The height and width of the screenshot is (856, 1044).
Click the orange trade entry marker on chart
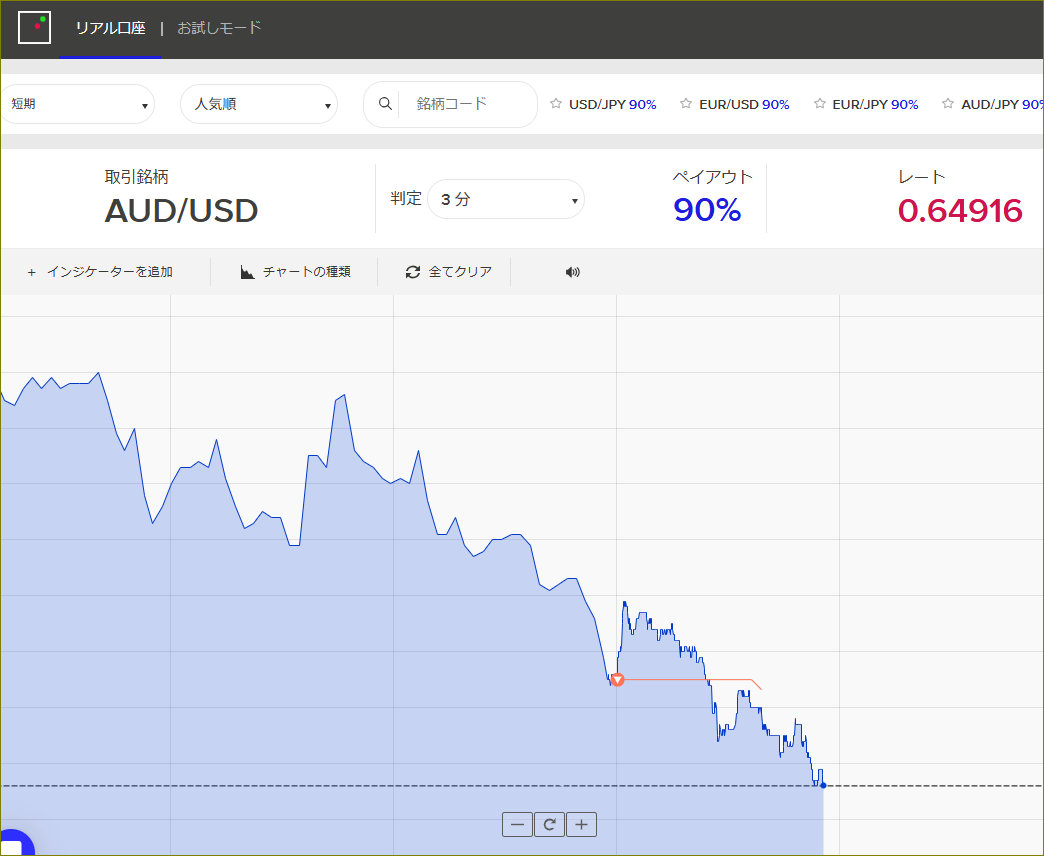[618, 680]
